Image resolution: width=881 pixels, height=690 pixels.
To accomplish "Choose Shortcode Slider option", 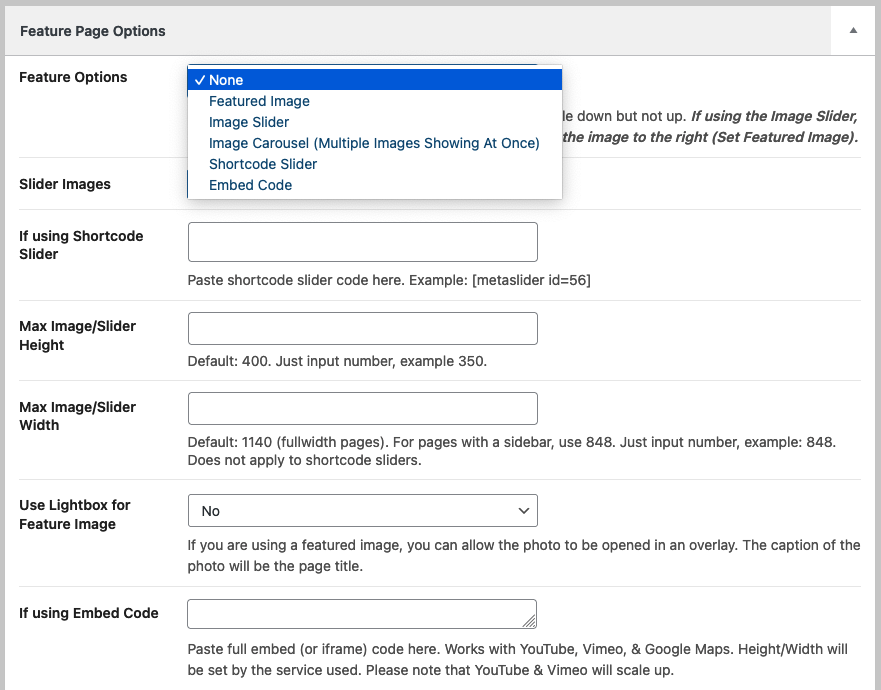I will pos(375,164).
